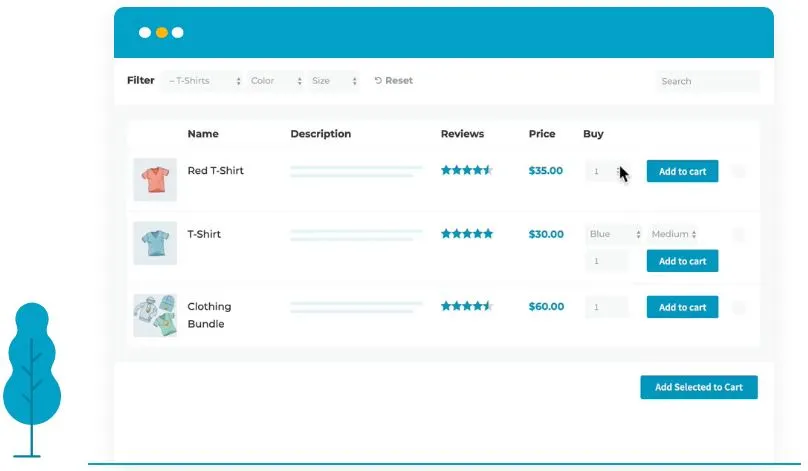This screenshot has height=471, width=808.
Task: Click the yellow dot in window header
Action: (x=161, y=33)
